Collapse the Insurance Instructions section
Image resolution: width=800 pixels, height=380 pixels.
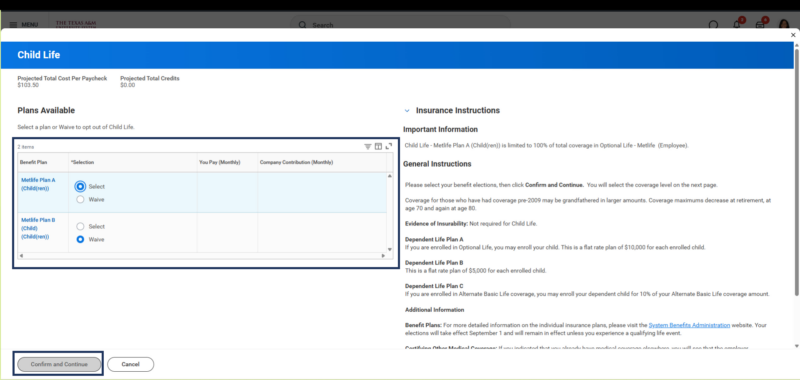407,110
